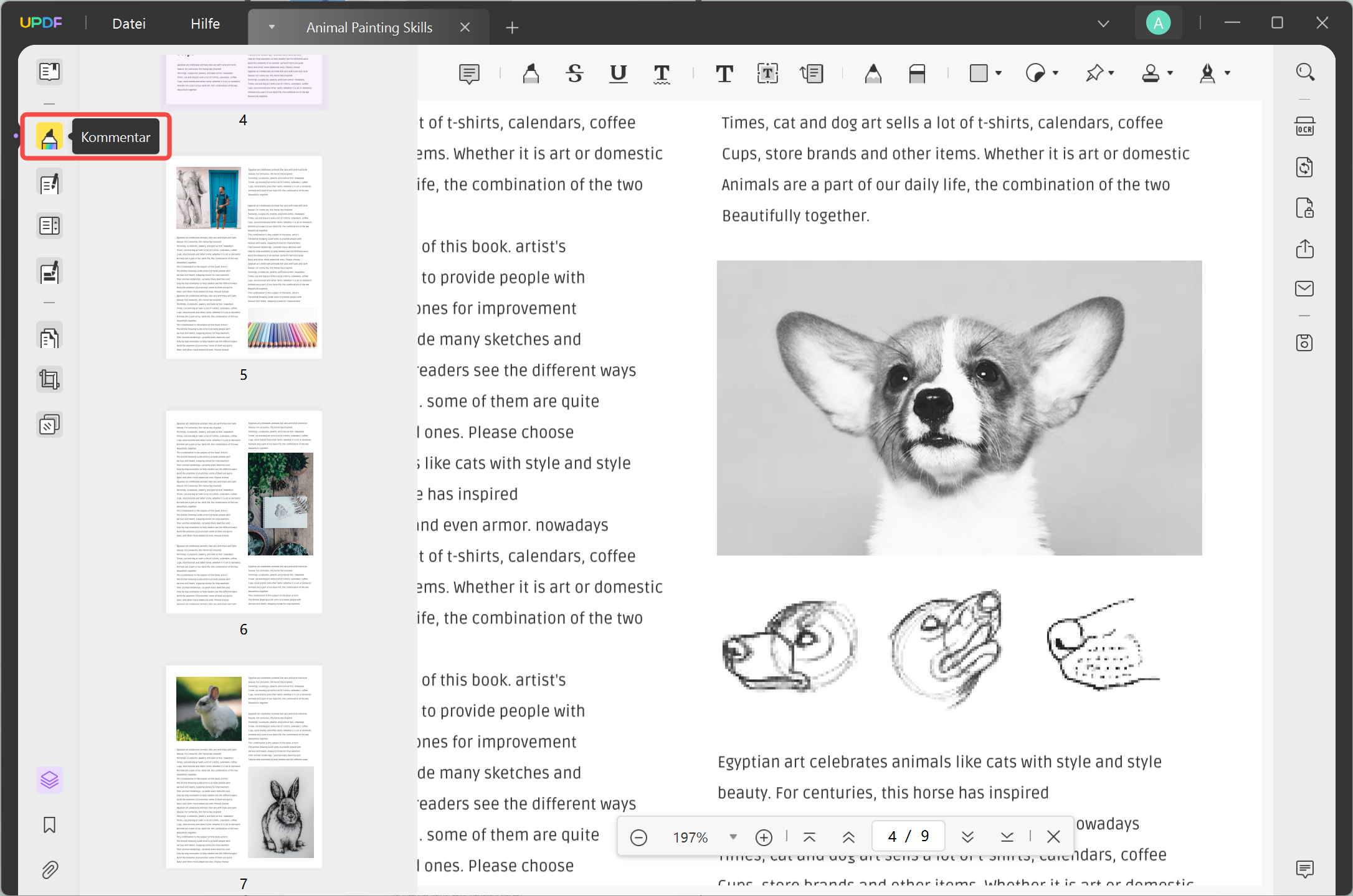This screenshot has width=1353, height=896.
Task: Open the Convert PDF tool
Action: (x=1305, y=167)
